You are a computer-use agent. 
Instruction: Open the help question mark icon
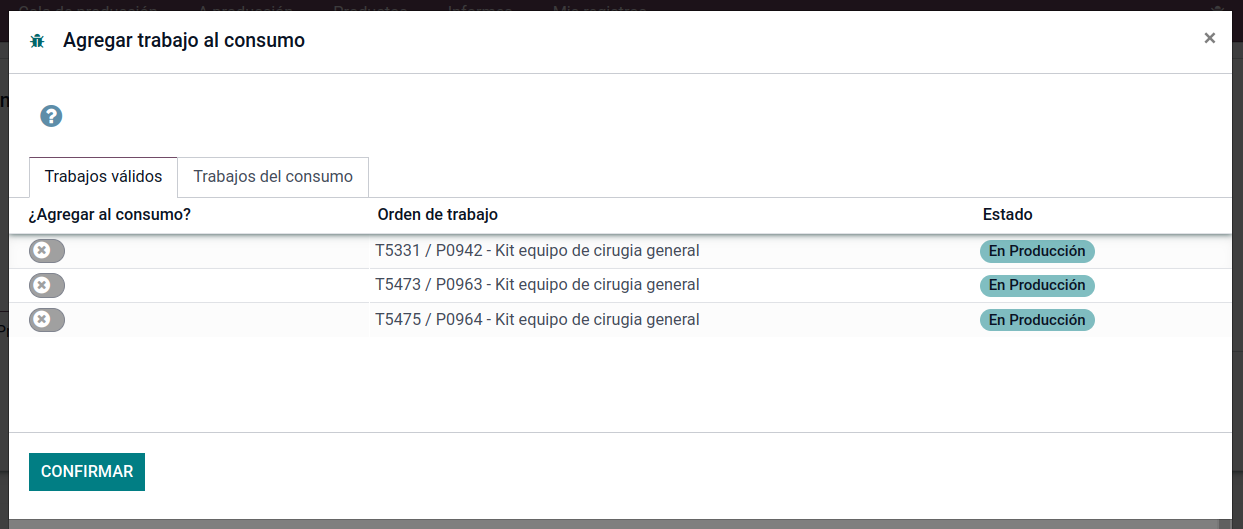point(51,116)
